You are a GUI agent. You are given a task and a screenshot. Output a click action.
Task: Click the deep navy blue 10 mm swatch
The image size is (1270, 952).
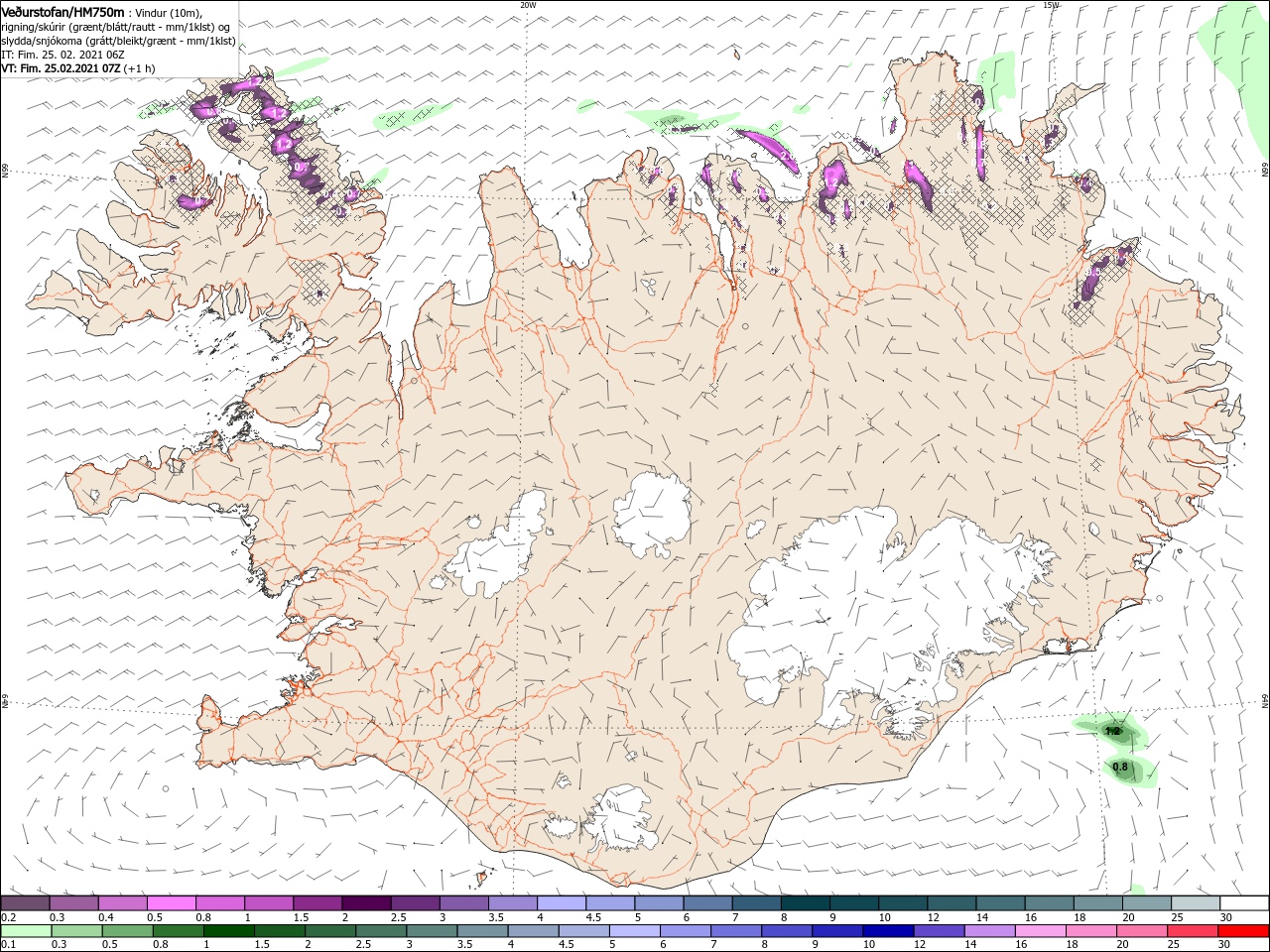pos(888,931)
